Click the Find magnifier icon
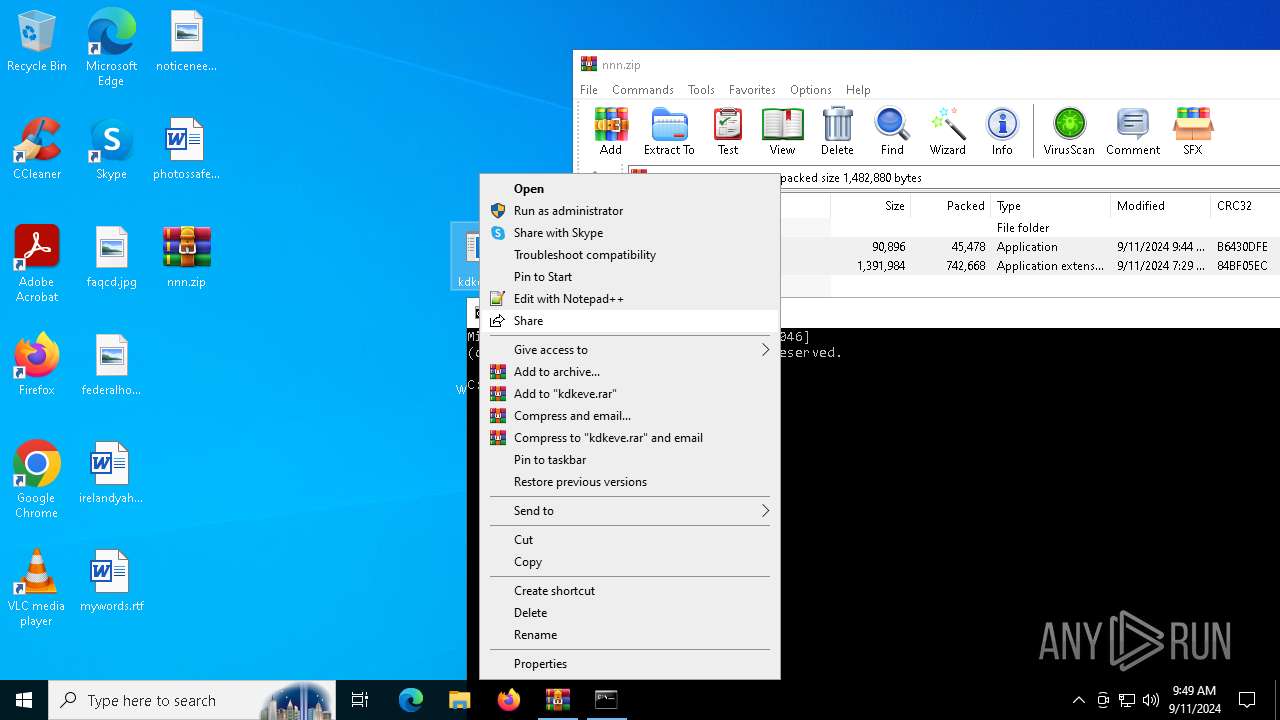 (892, 131)
